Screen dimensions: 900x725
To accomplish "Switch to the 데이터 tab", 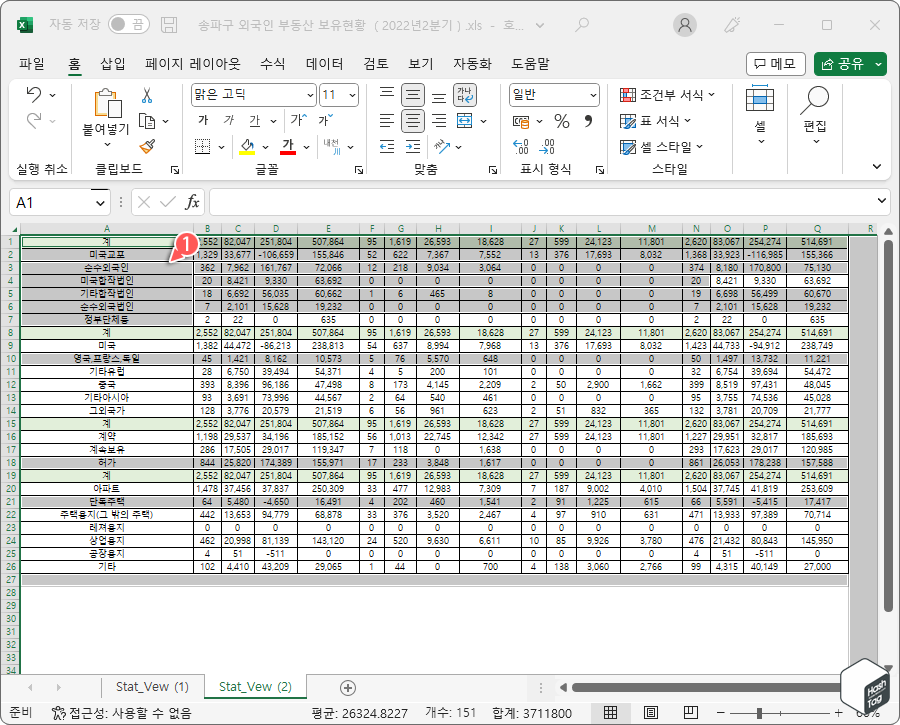I will click(324, 64).
